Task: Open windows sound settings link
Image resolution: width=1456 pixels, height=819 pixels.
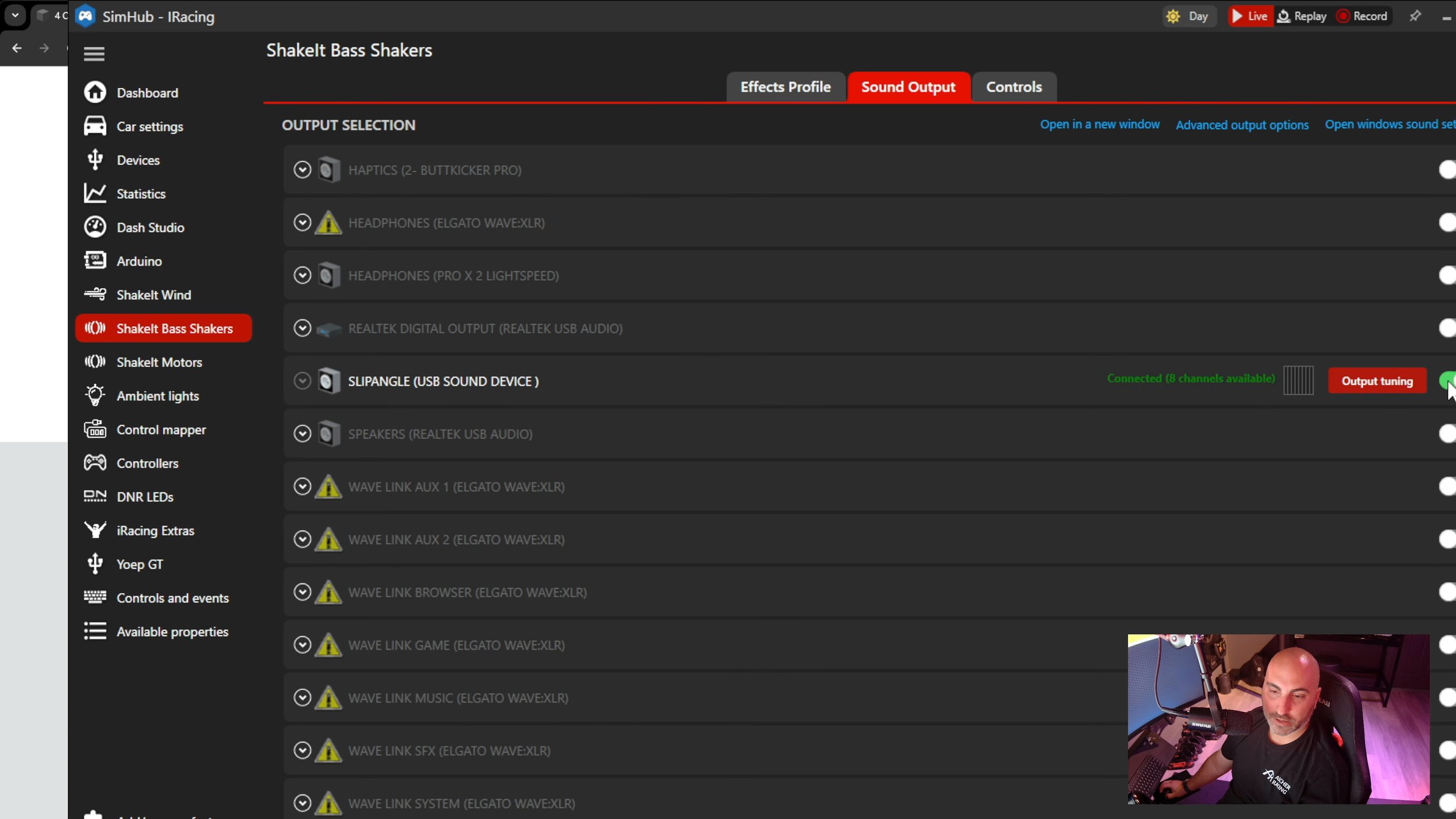Action: coord(1390,125)
